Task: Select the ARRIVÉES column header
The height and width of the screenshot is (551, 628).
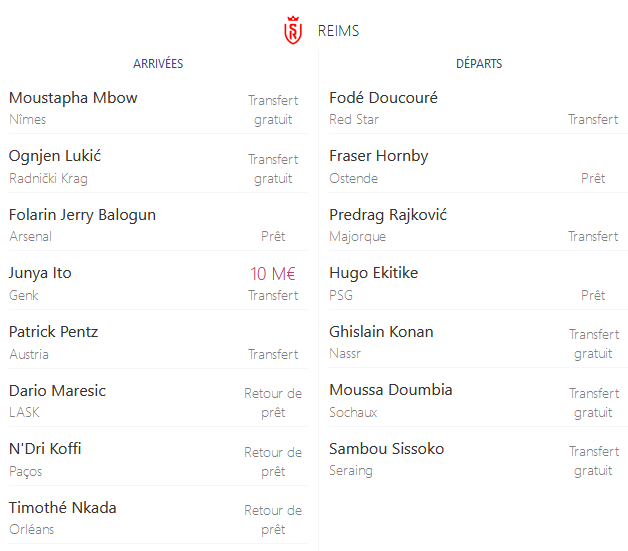Action: pyautogui.click(x=158, y=64)
